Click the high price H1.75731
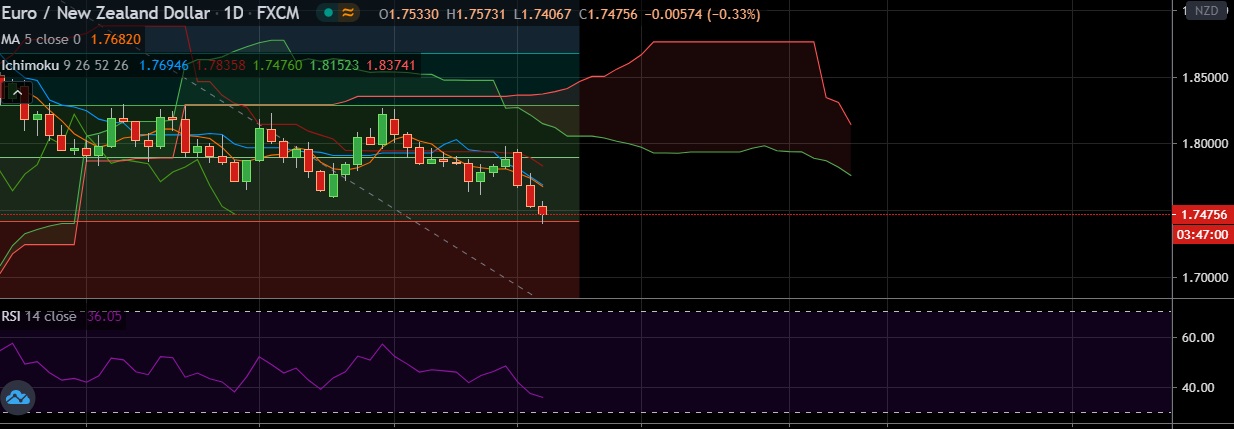Screen dimensions: 1234x429 tap(475, 14)
